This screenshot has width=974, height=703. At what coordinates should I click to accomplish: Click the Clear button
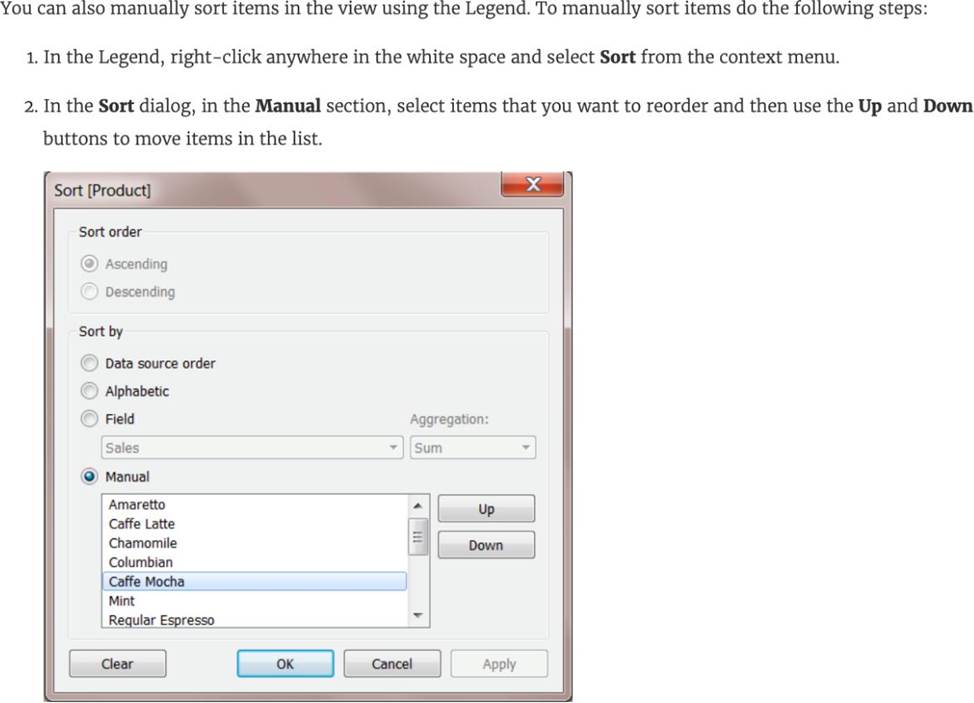point(117,664)
